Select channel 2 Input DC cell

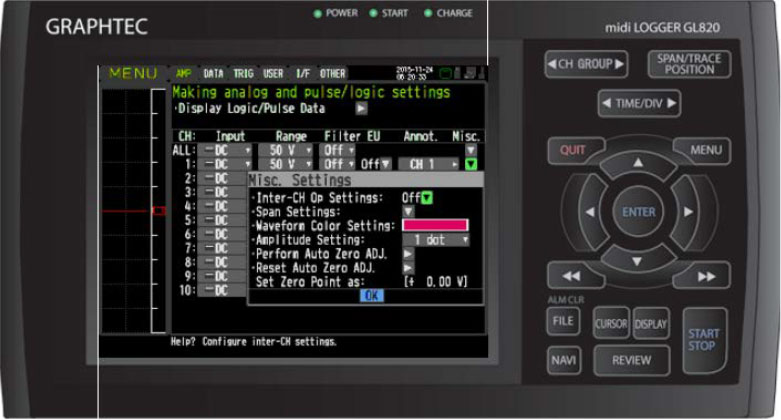click(222, 178)
